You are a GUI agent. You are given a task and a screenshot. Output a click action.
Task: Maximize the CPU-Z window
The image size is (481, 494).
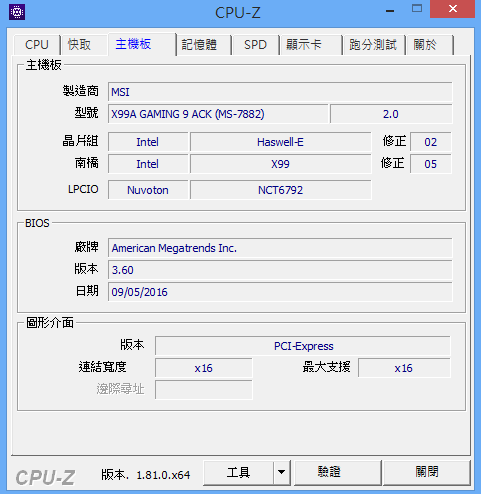point(417,9)
